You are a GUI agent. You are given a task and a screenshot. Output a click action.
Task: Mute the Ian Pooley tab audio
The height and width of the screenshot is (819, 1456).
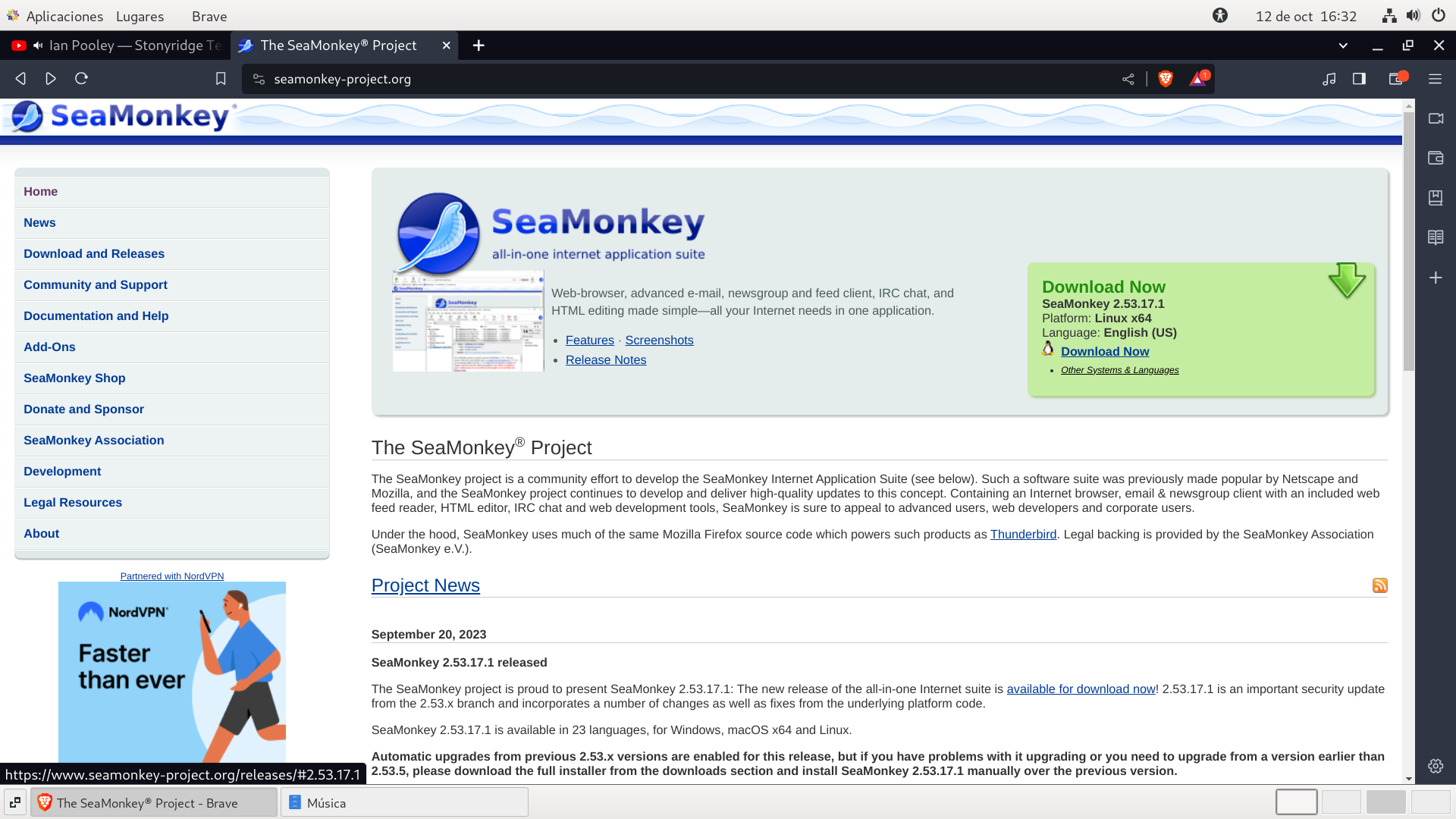tap(38, 45)
